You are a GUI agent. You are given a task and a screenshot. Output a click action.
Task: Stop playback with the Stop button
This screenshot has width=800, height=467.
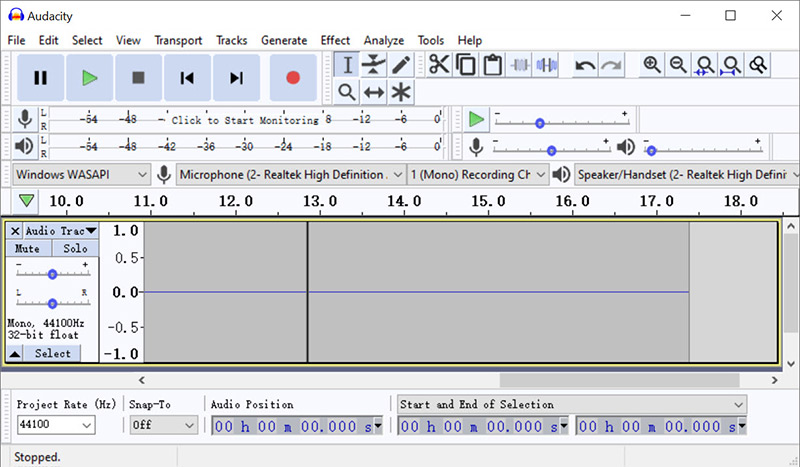pyautogui.click(x=138, y=78)
